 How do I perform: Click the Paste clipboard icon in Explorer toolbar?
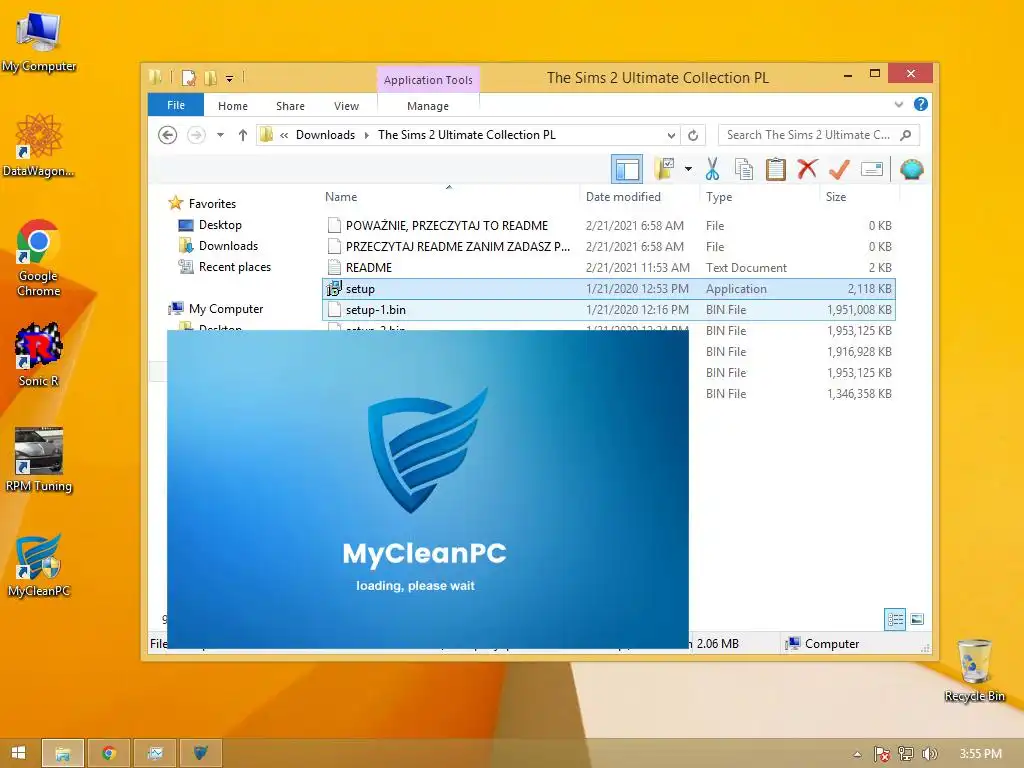pos(775,169)
